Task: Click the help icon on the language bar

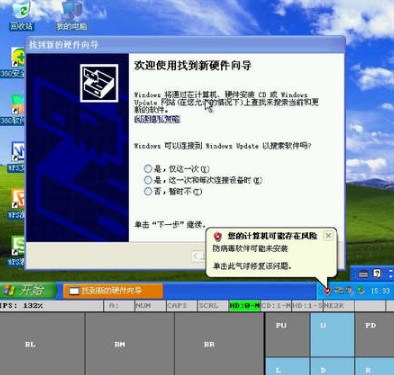Action: pyautogui.click(x=377, y=274)
